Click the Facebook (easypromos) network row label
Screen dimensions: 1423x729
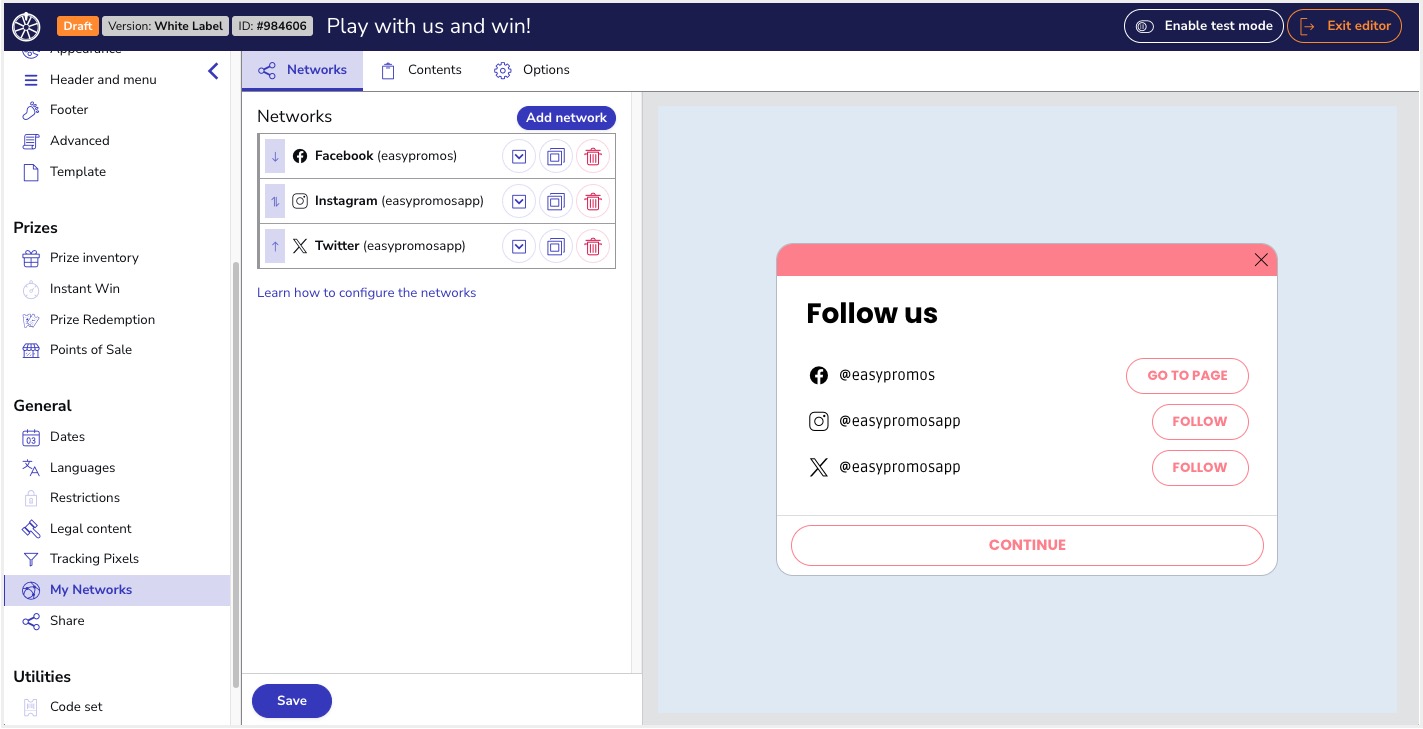tap(385, 157)
